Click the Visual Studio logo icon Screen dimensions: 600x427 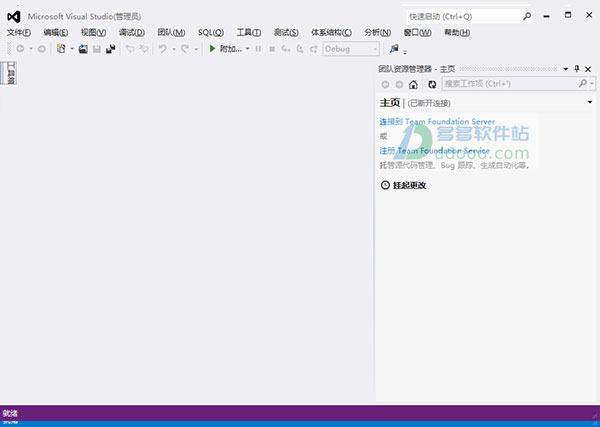tap(14, 16)
